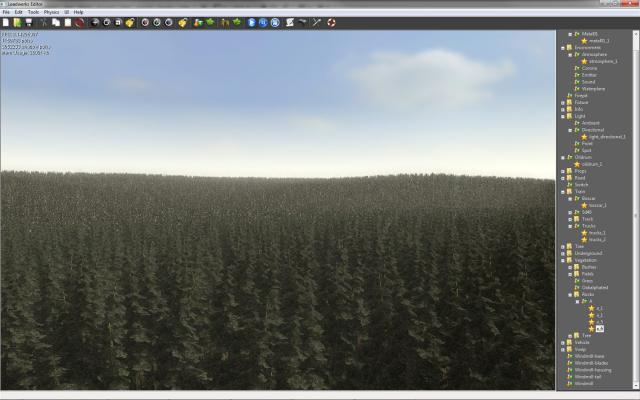
Task: Open options with the crossed tools icon
Action: (317, 22)
